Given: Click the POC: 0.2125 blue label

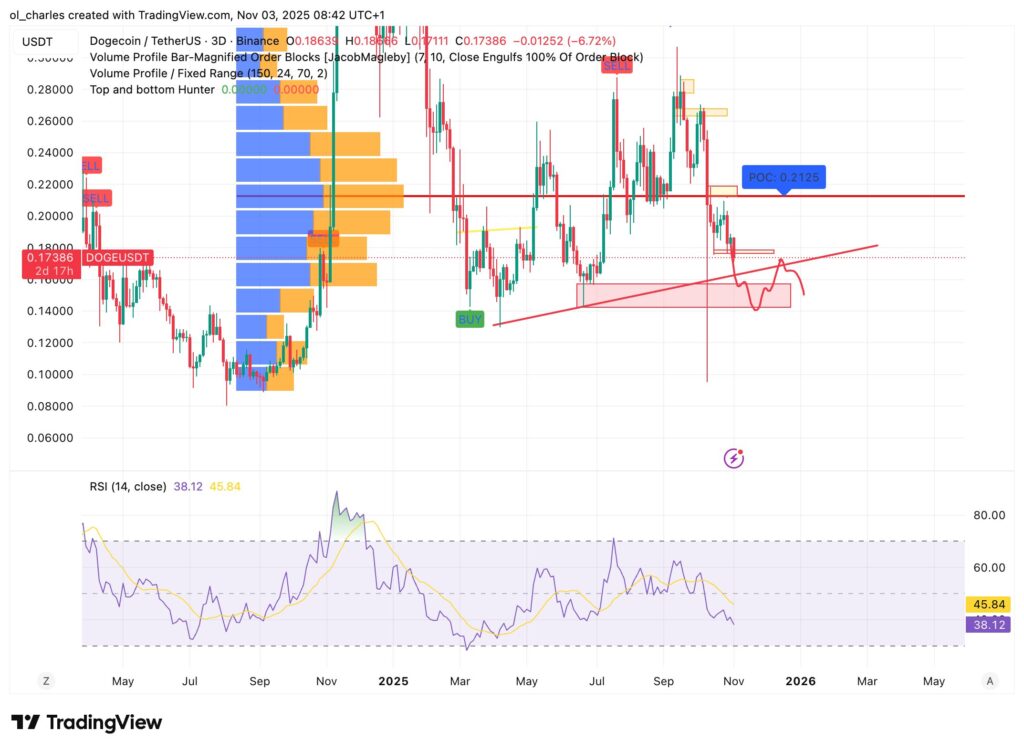Looking at the screenshot, I should pyautogui.click(x=785, y=177).
